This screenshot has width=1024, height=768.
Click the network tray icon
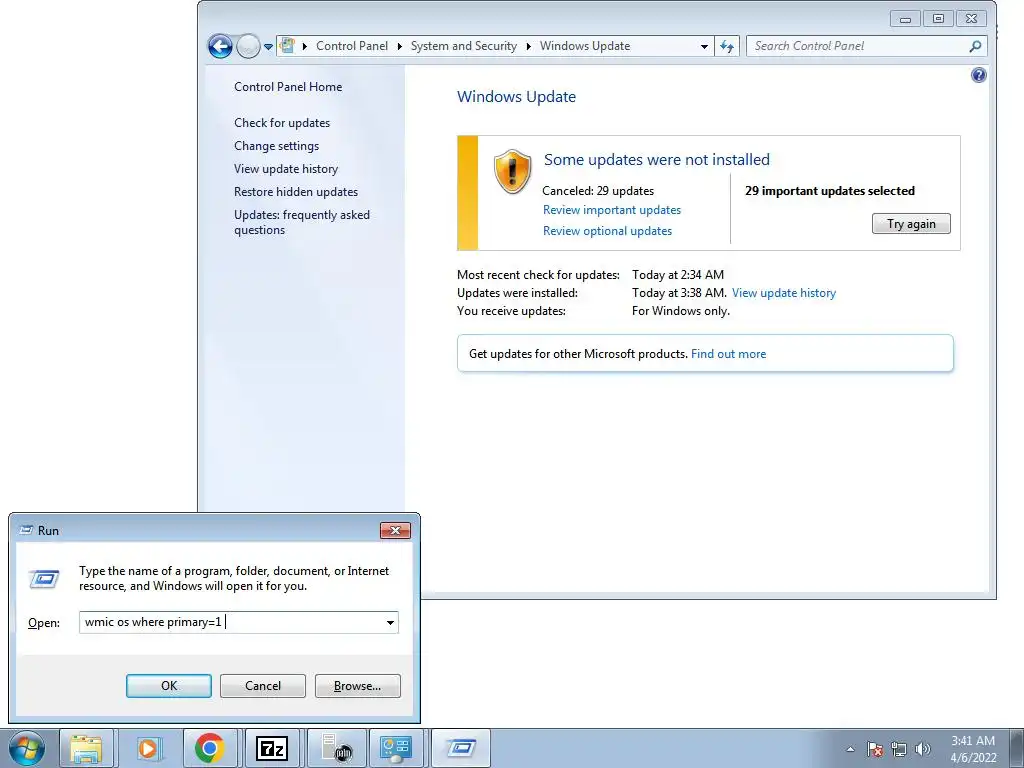[x=899, y=749]
